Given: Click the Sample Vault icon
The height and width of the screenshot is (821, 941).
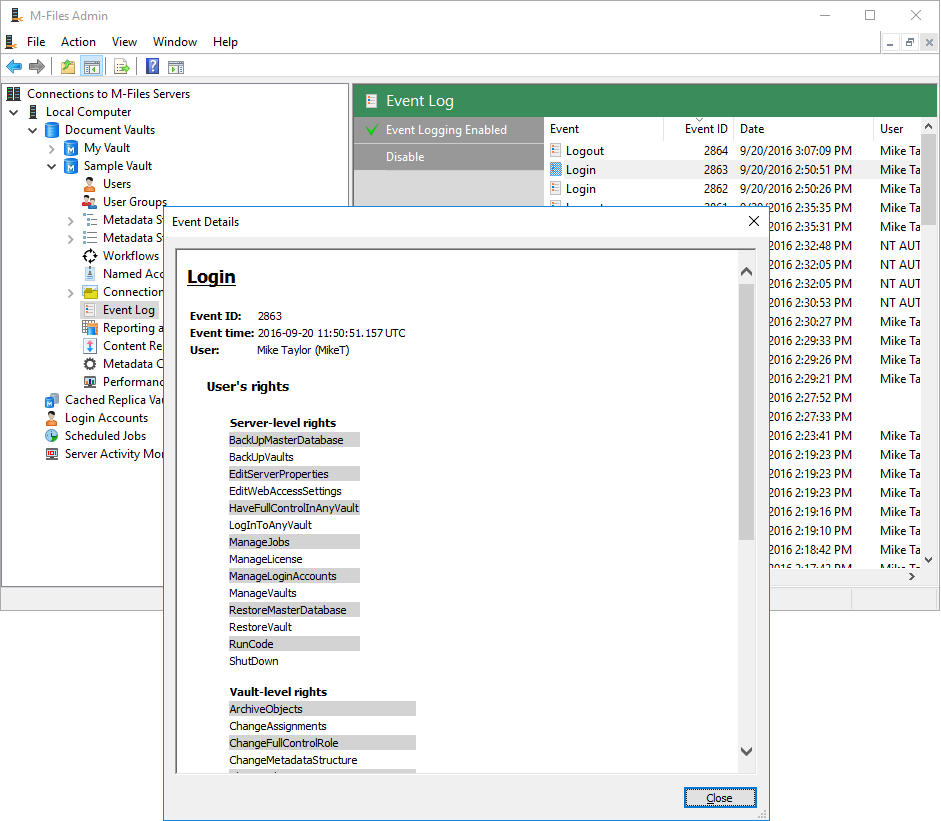Looking at the screenshot, I should click(71, 166).
